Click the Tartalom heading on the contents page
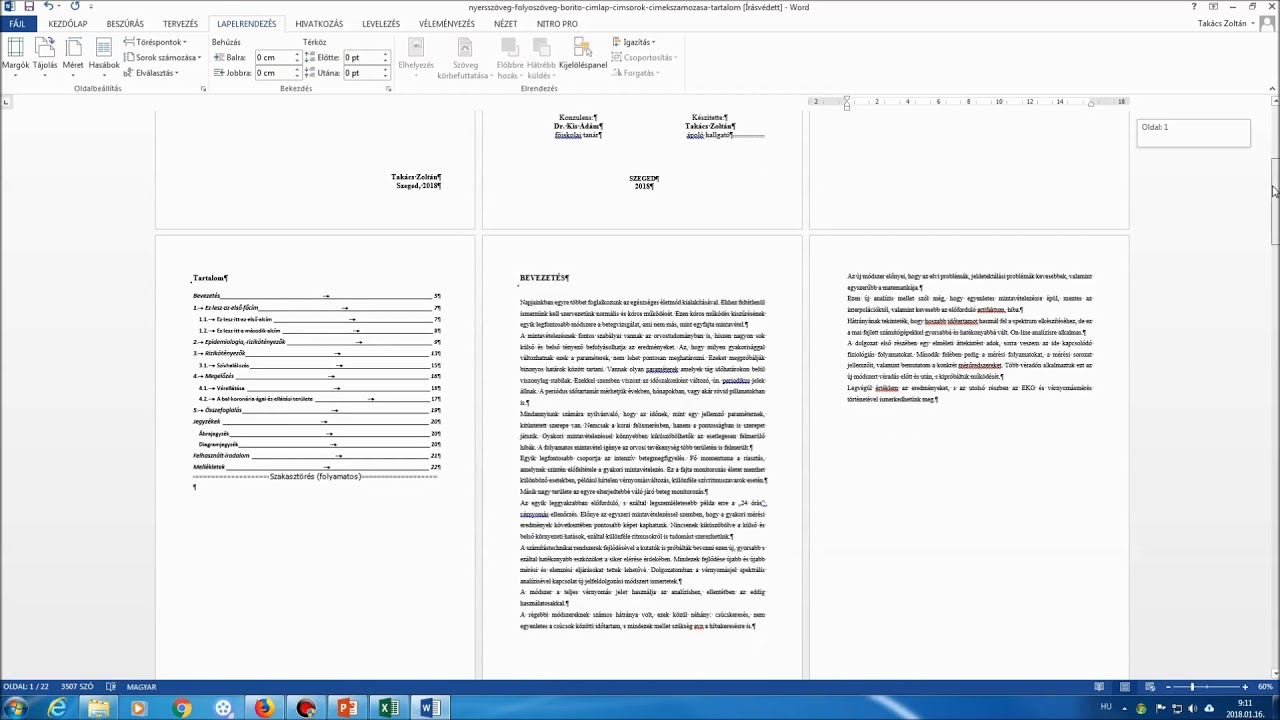 click(x=210, y=278)
